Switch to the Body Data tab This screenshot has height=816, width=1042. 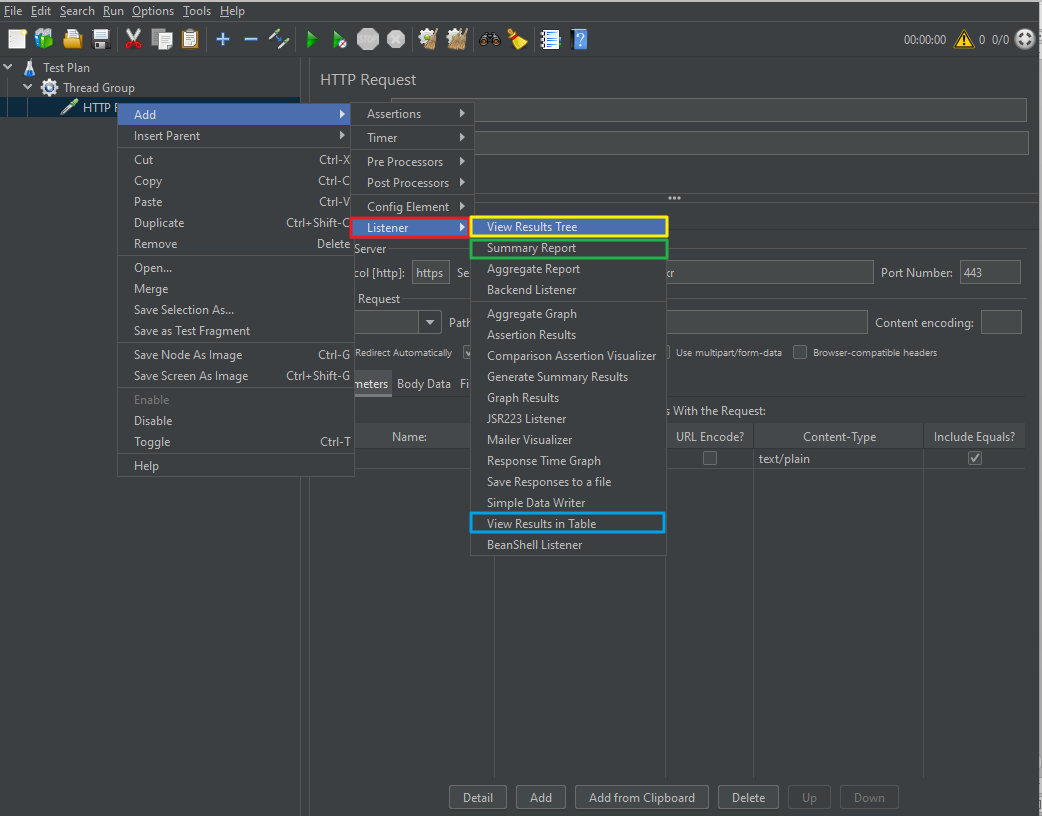(x=423, y=383)
